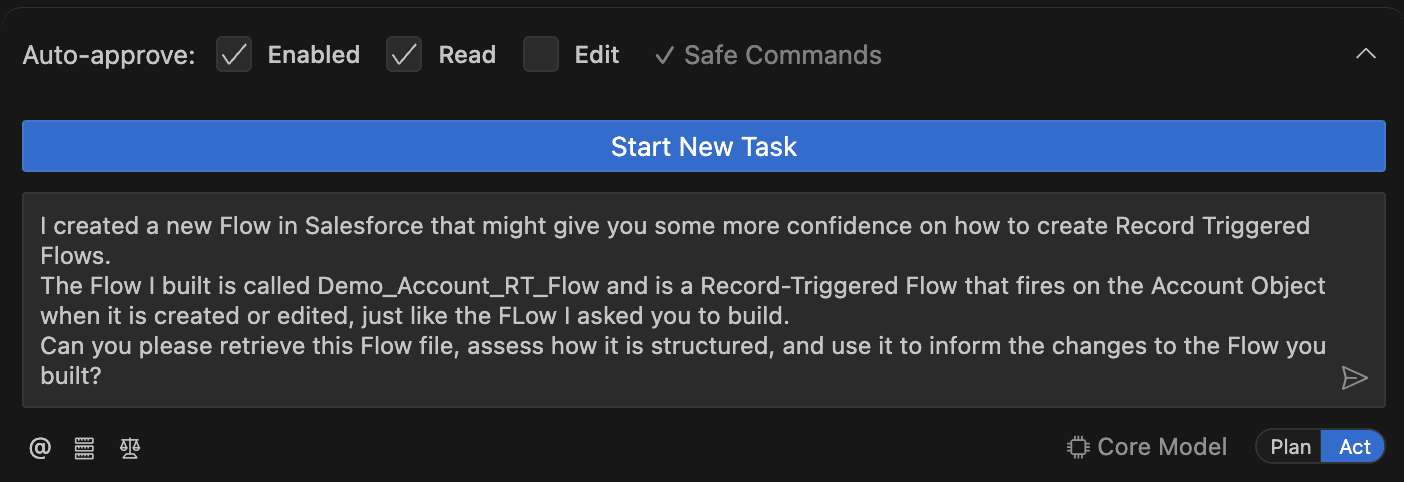
Task: Click the Read label text
Action: [x=467, y=55]
